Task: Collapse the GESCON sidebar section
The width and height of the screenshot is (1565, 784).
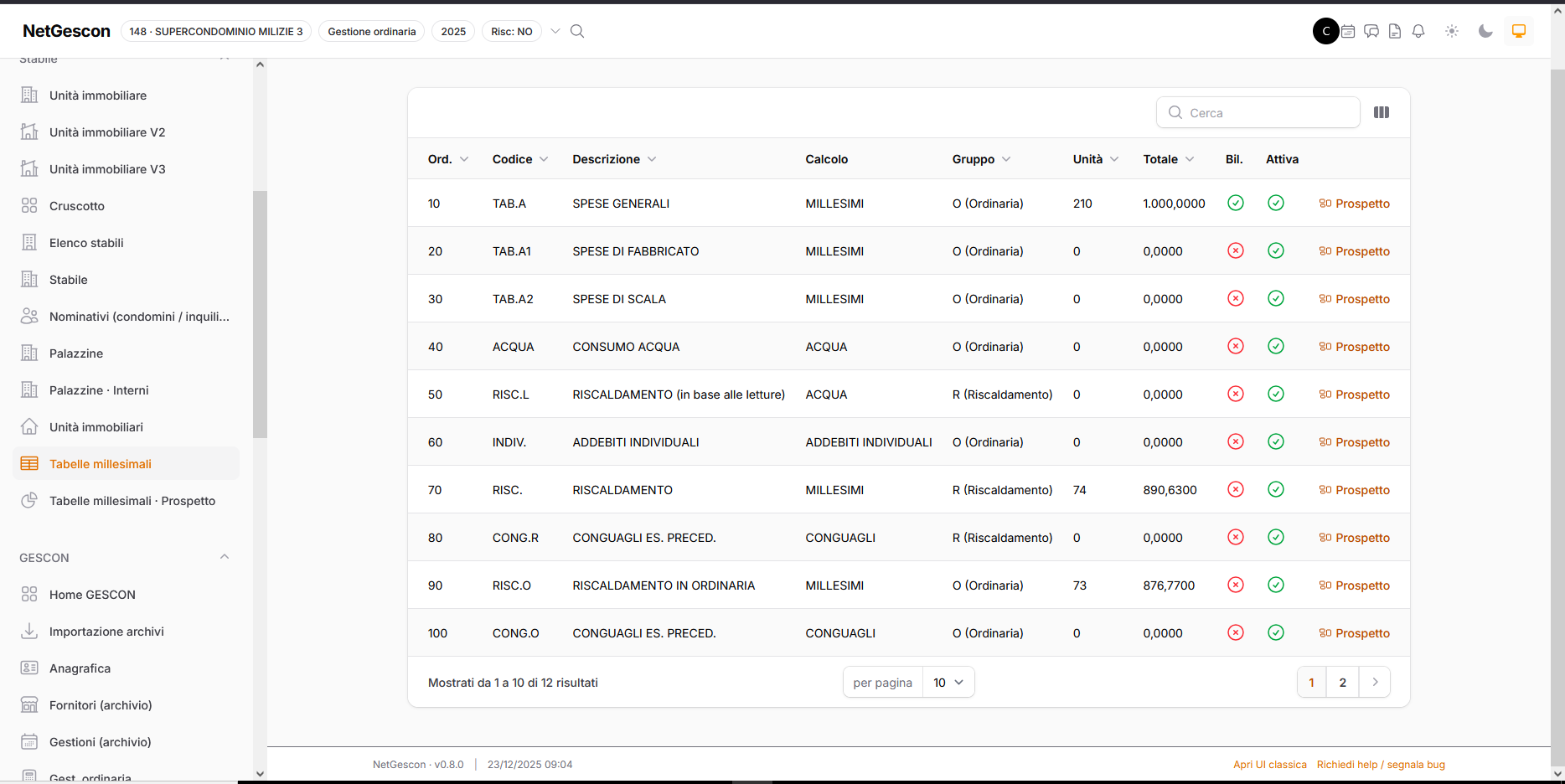Action: (225, 557)
